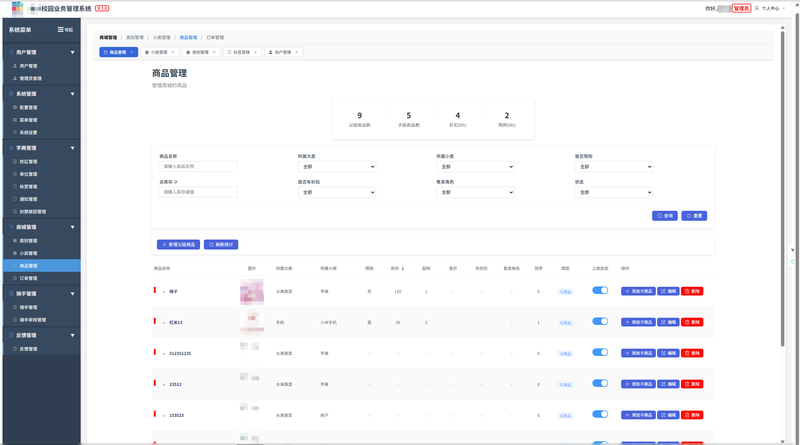
Task: Click the 刷新统计 refresh button
Action: [221, 244]
